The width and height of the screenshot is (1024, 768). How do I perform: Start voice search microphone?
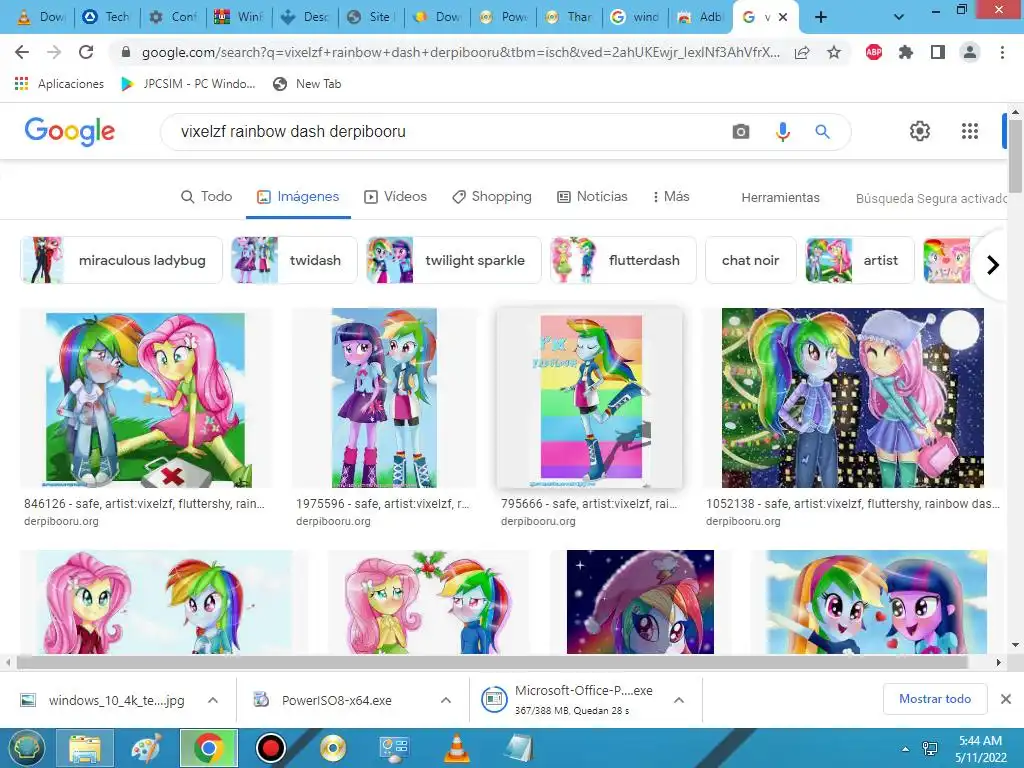pyautogui.click(x=782, y=132)
